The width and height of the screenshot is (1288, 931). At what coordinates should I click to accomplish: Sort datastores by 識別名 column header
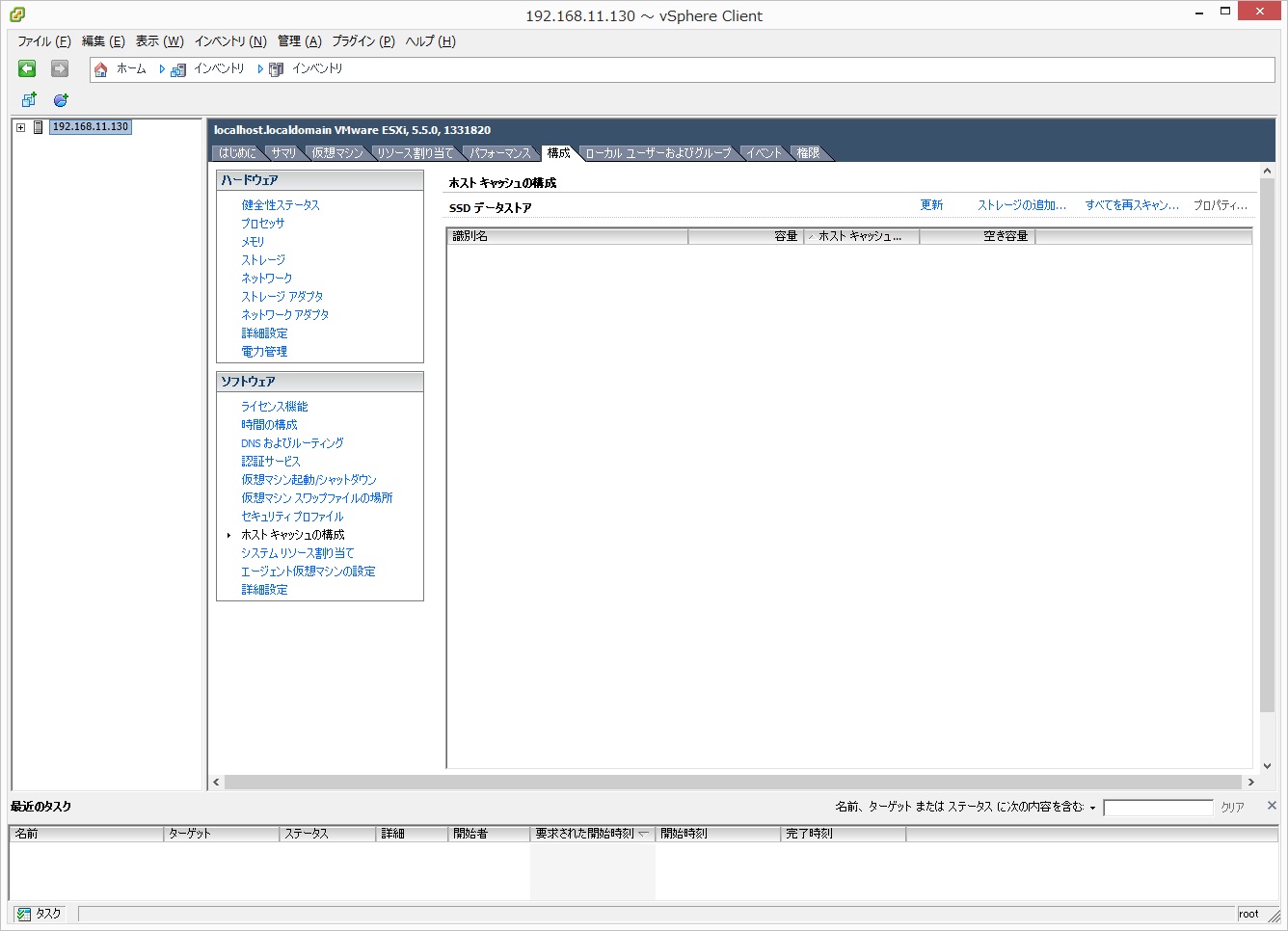tap(568, 236)
